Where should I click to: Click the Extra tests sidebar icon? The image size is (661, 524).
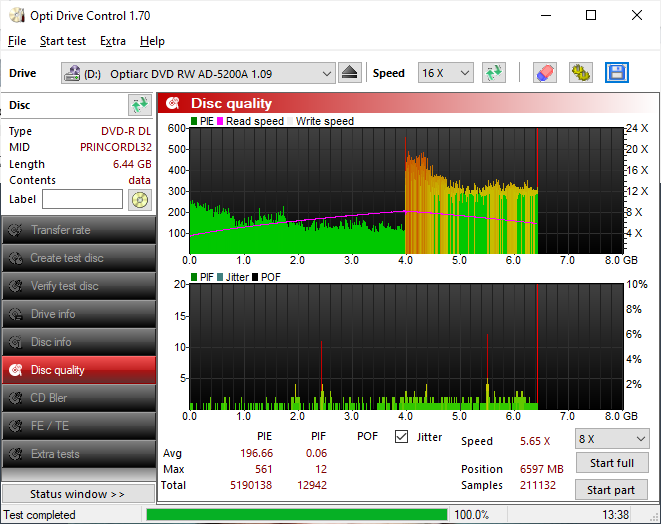15,454
